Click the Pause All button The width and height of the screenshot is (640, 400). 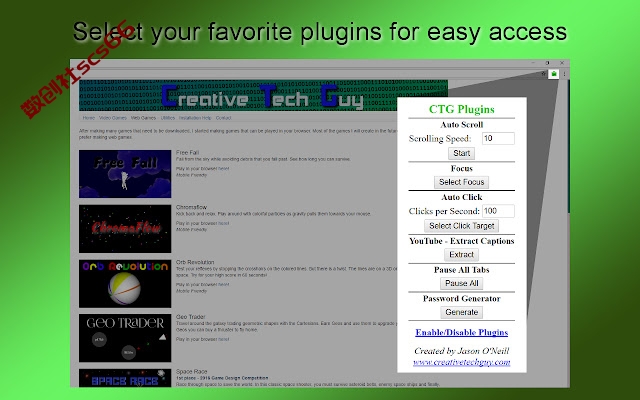[461, 283]
